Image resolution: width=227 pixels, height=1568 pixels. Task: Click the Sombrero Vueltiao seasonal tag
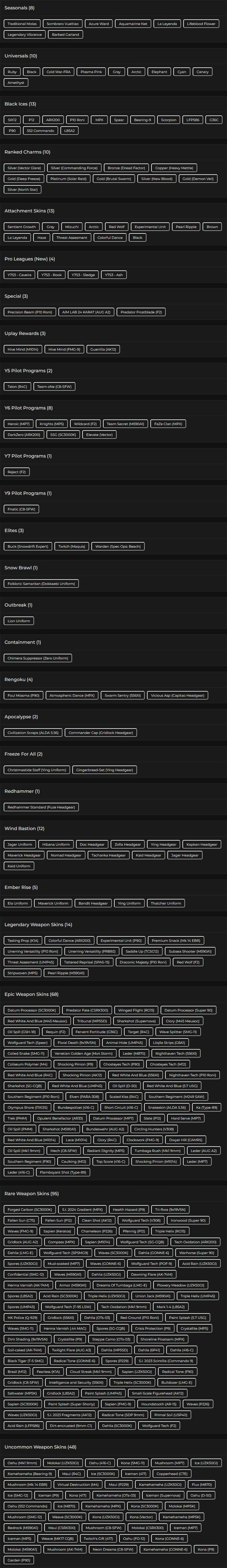[62, 24]
